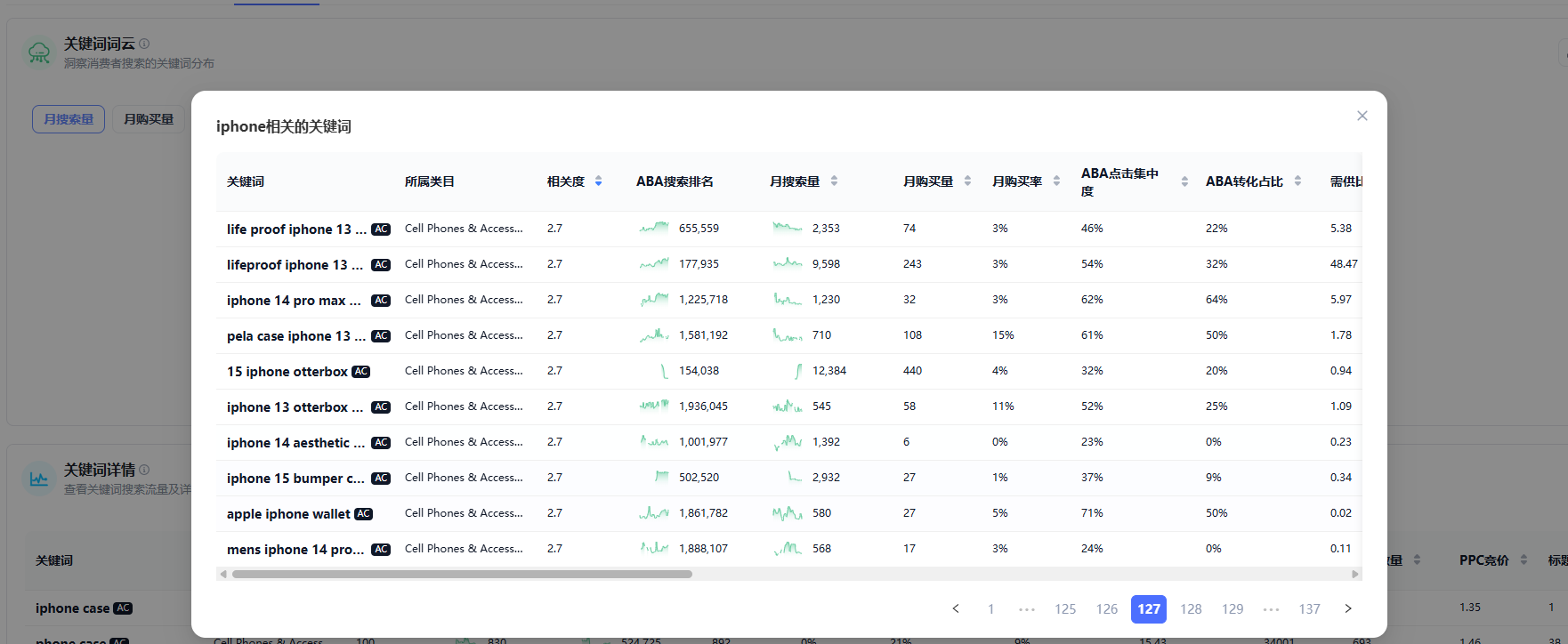Click AC badge beside 15 iphone otterbox
Screen dimensions: 1568x644
click(x=360, y=372)
